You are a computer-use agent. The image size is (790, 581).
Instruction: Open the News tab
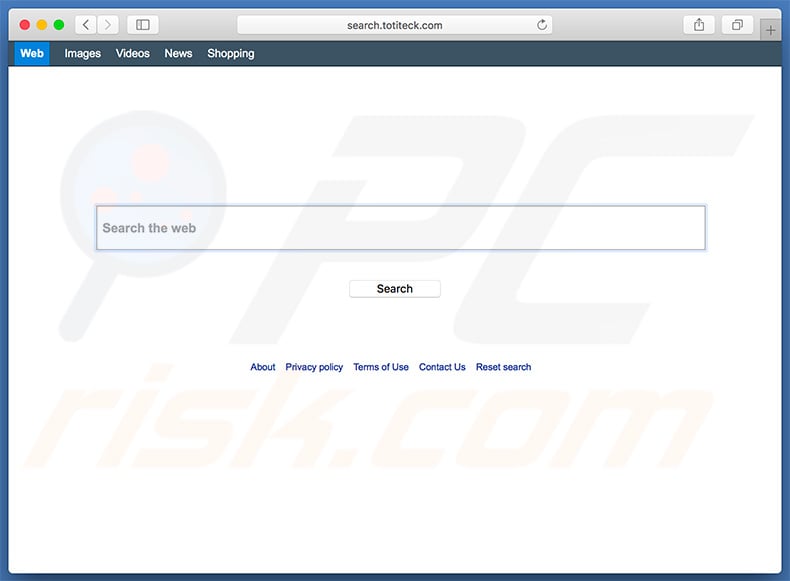pyautogui.click(x=178, y=53)
